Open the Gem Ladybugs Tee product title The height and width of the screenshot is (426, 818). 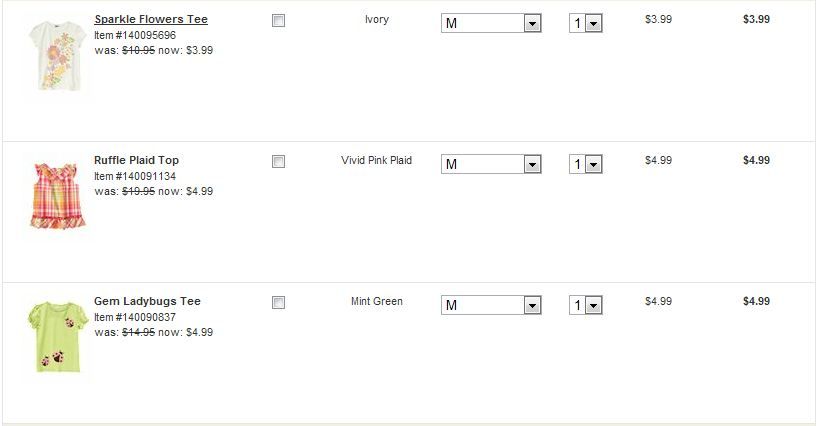click(x=147, y=301)
